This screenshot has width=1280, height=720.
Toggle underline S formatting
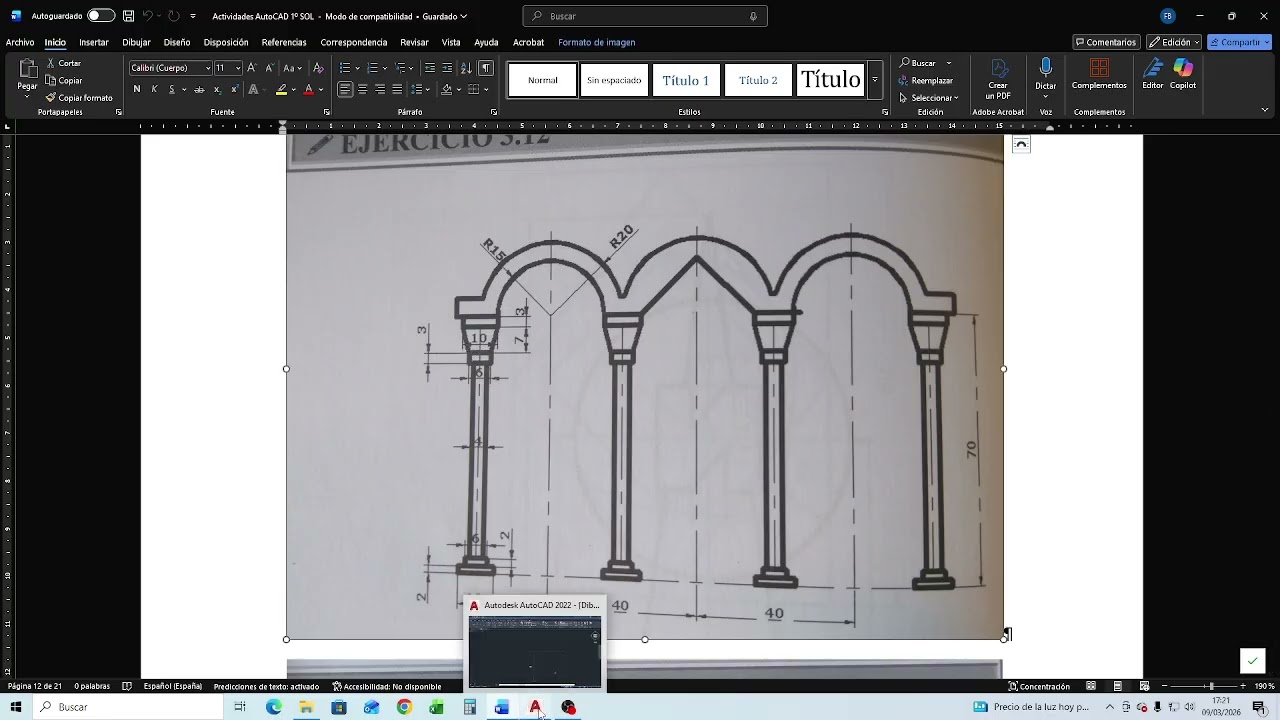(172, 89)
